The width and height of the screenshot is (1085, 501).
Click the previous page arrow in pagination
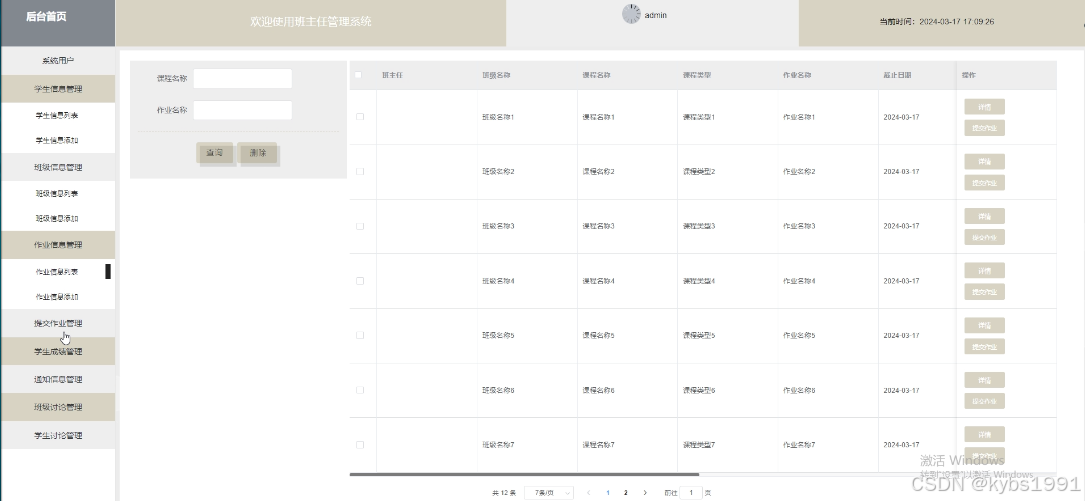click(x=588, y=493)
